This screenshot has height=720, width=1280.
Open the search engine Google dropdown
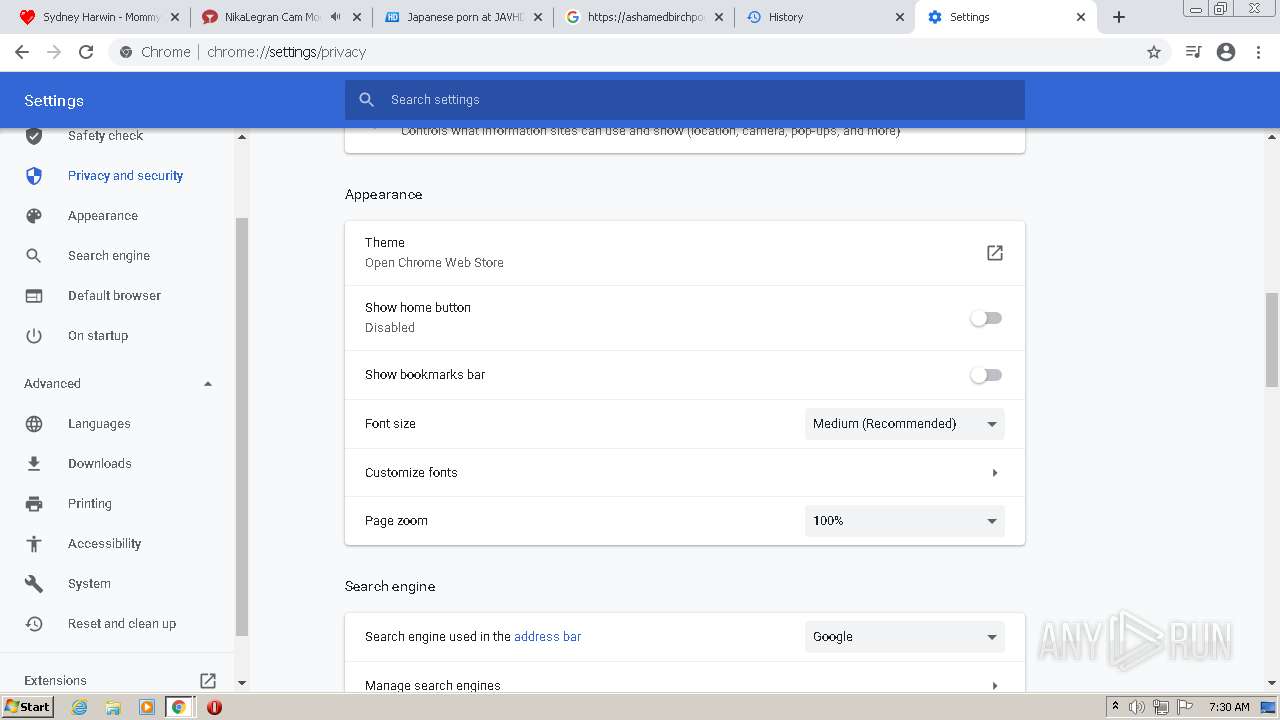905,637
